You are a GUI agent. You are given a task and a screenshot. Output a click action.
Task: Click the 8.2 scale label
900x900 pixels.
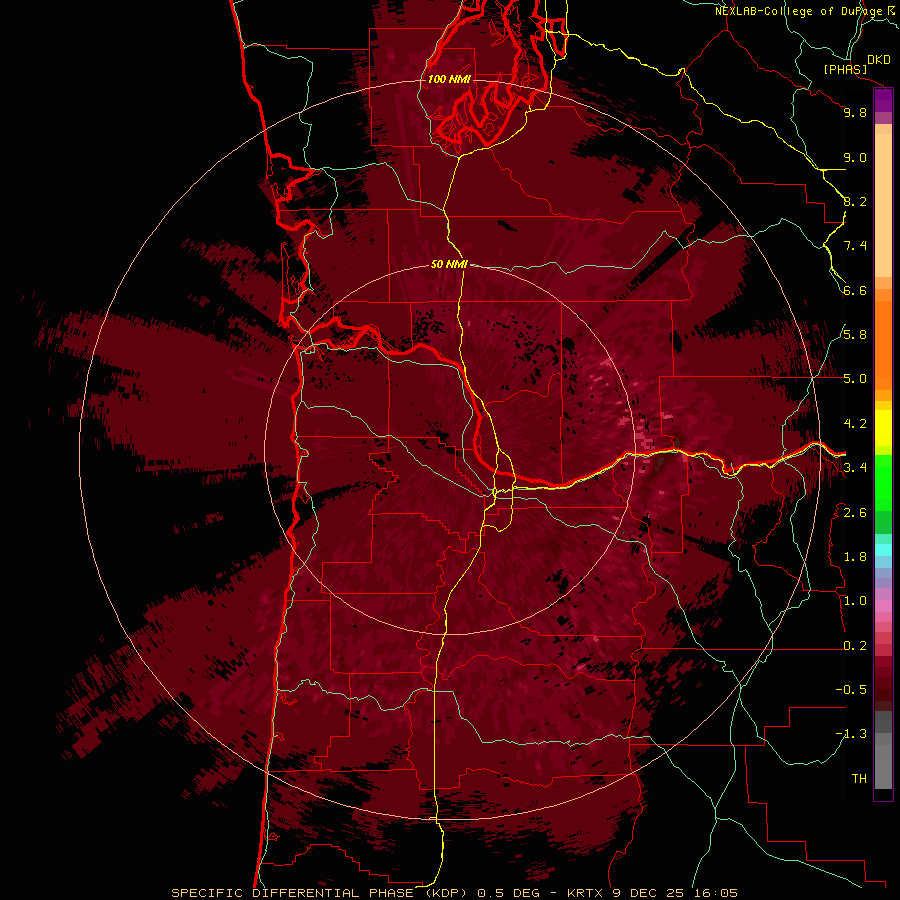[855, 201]
